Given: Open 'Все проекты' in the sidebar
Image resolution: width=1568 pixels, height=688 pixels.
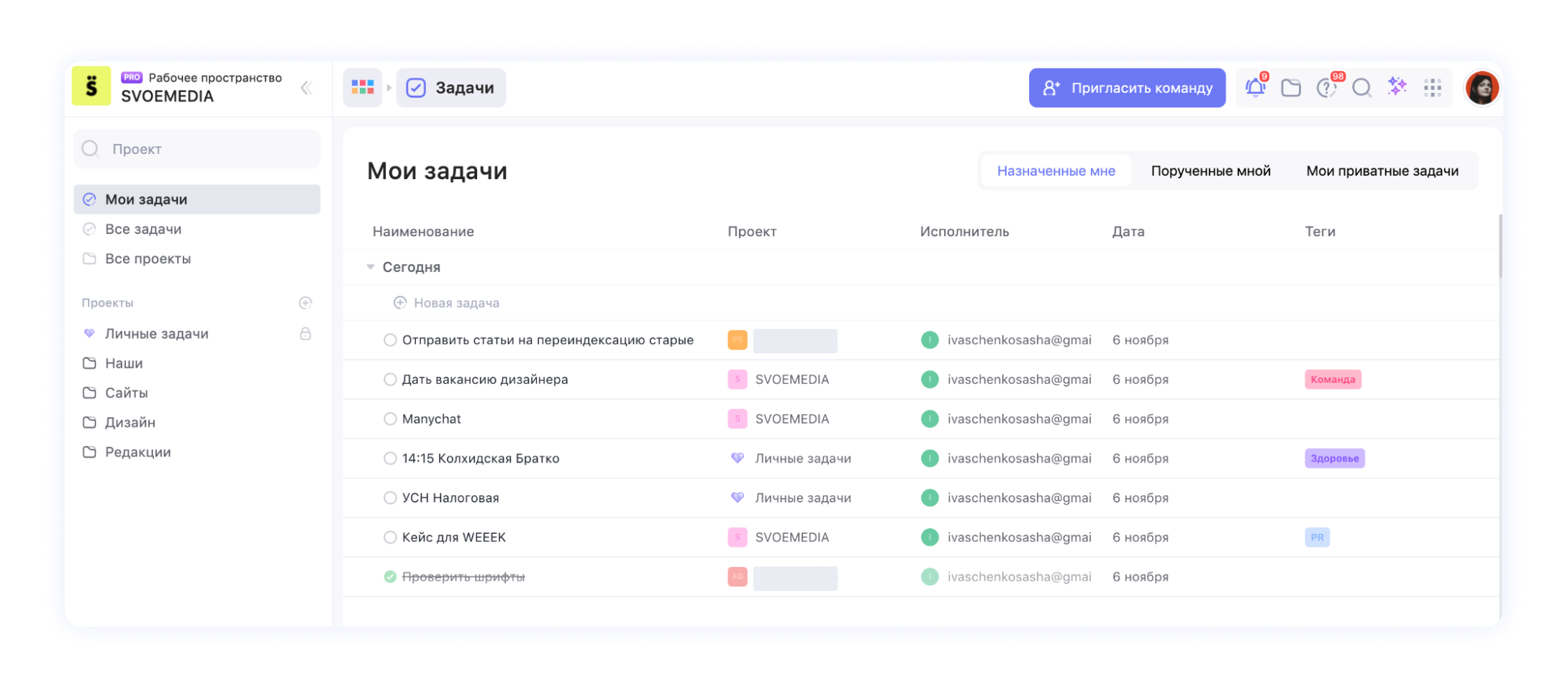Looking at the screenshot, I should tap(148, 258).
